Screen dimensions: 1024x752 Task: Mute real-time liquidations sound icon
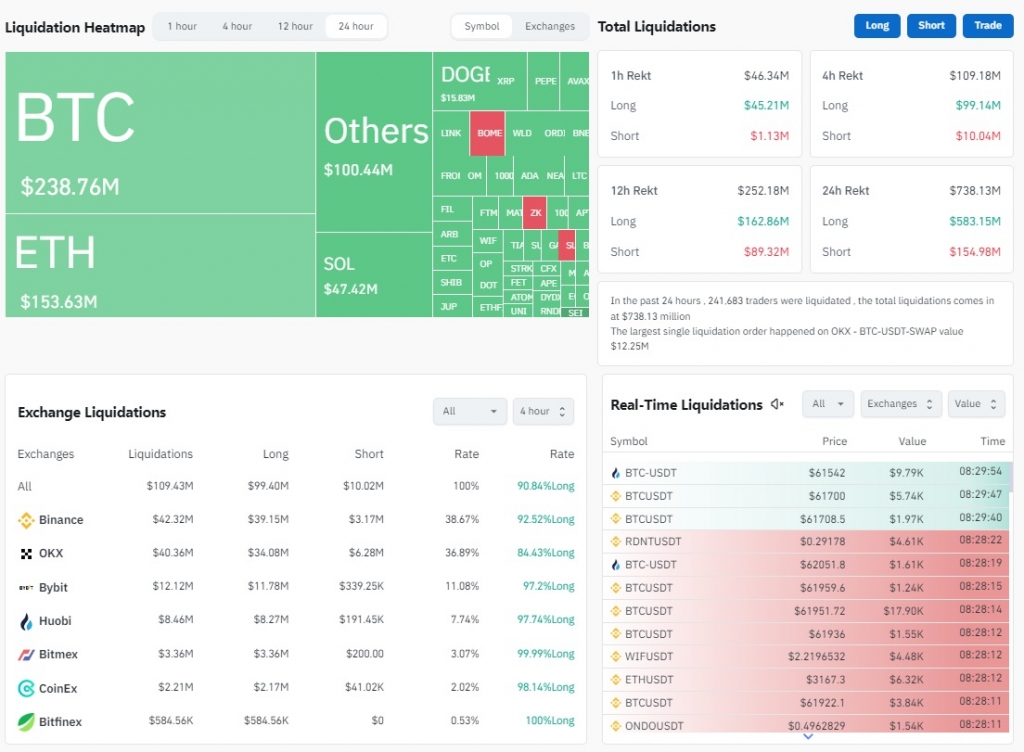777,404
